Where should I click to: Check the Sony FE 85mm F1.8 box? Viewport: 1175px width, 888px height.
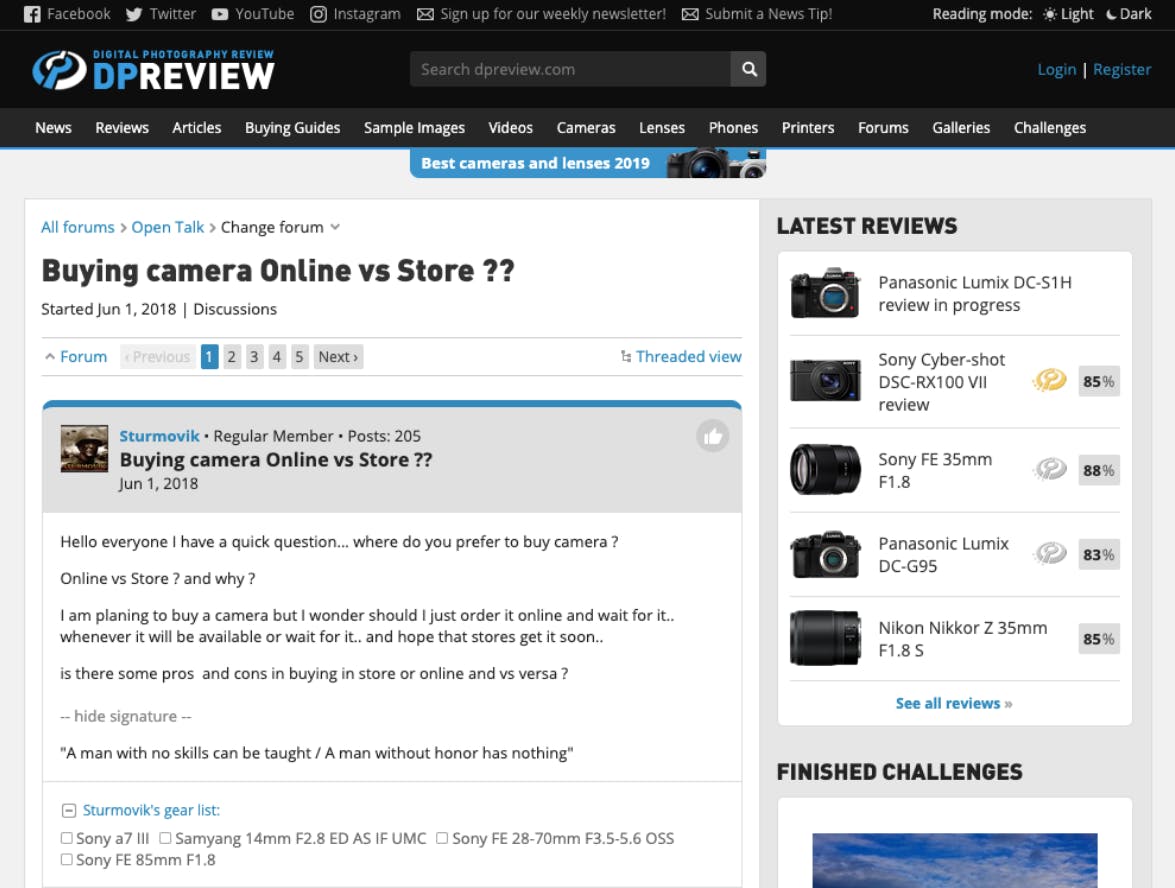(67, 860)
